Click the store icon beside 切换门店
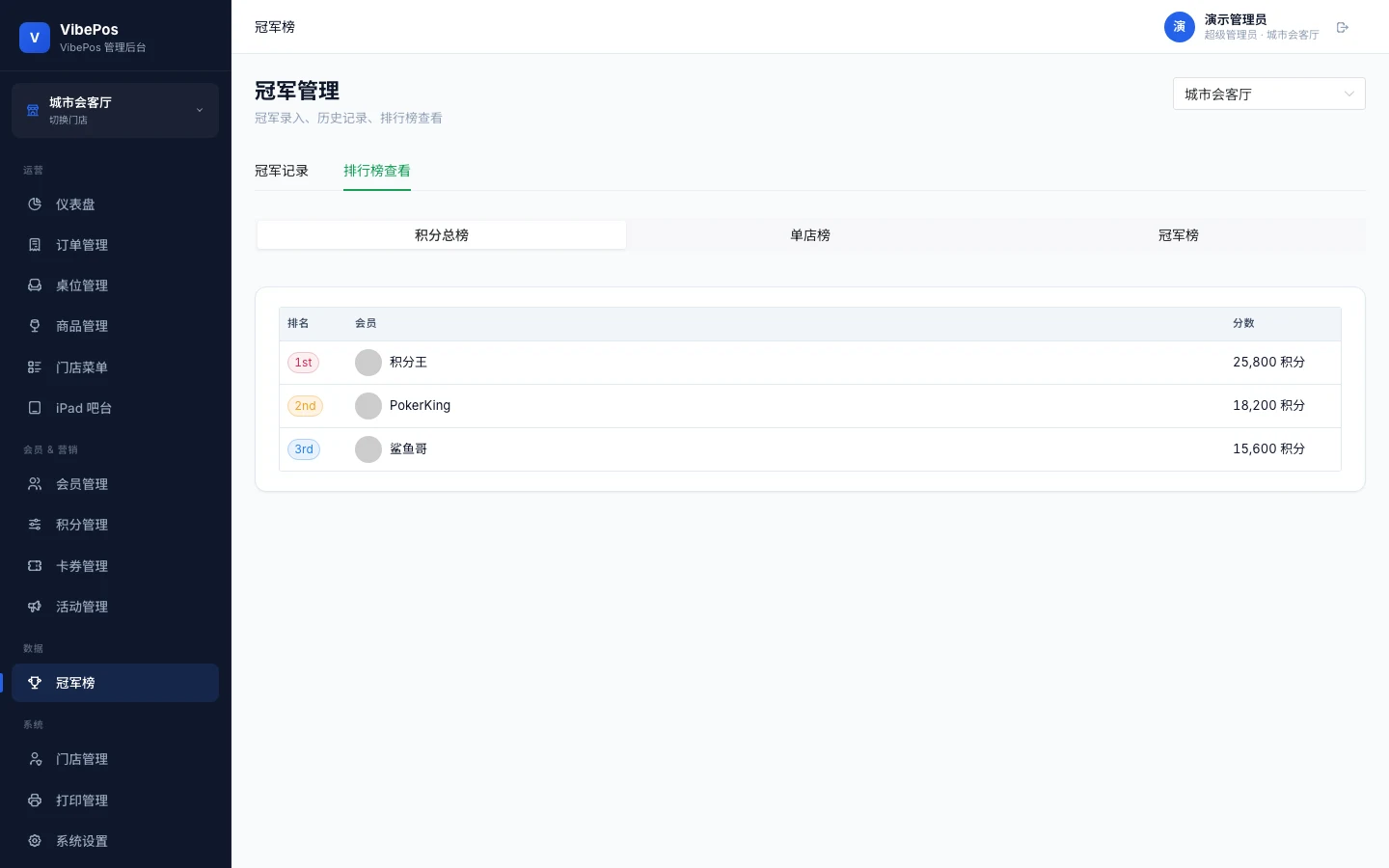Screen dimensions: 1389x868 pos(33,110)
